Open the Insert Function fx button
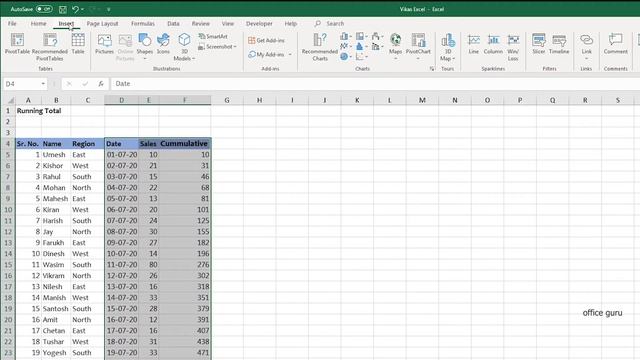 pos(101,84)
